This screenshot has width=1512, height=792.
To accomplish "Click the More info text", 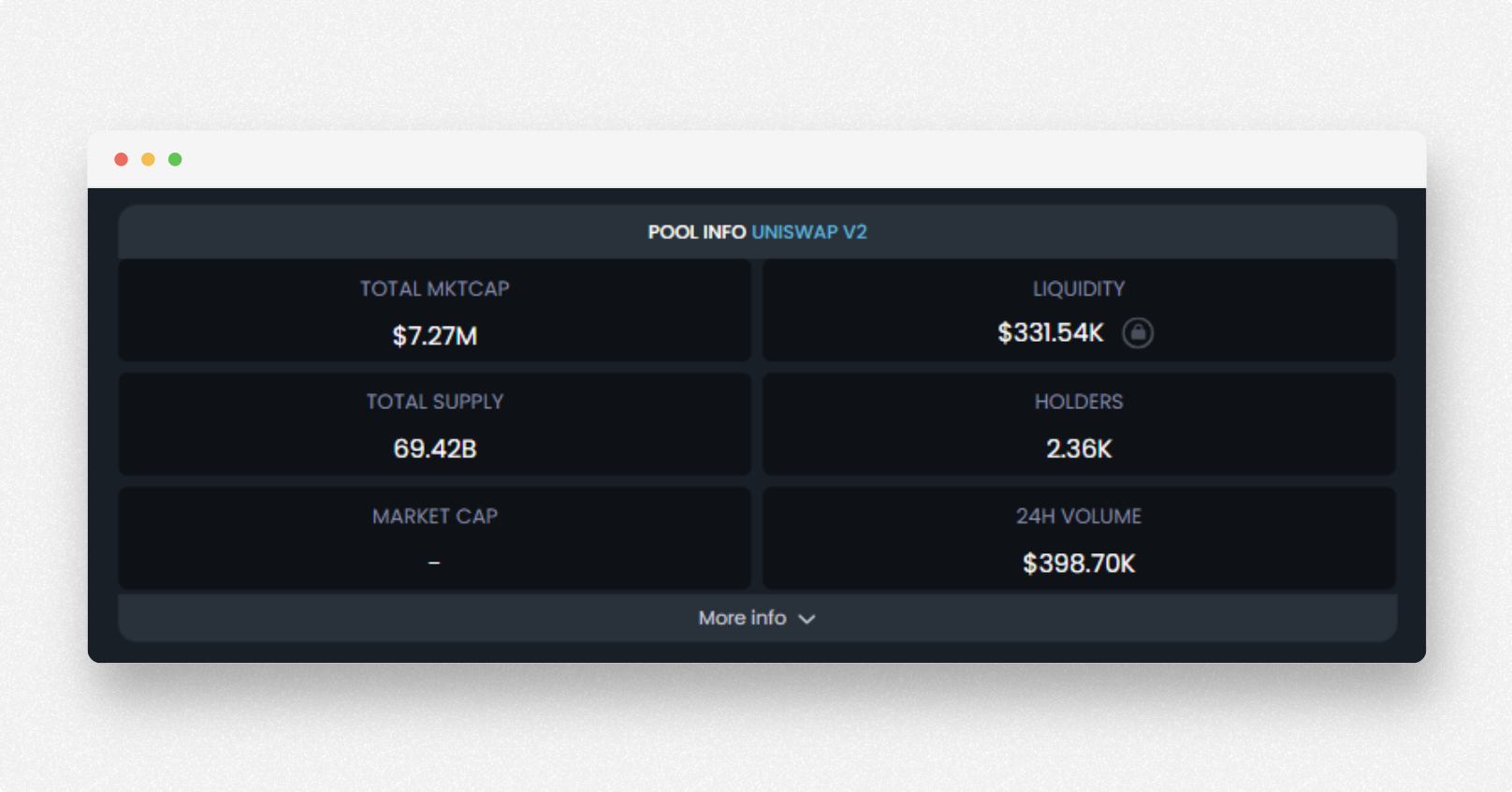I will point(742,618).
